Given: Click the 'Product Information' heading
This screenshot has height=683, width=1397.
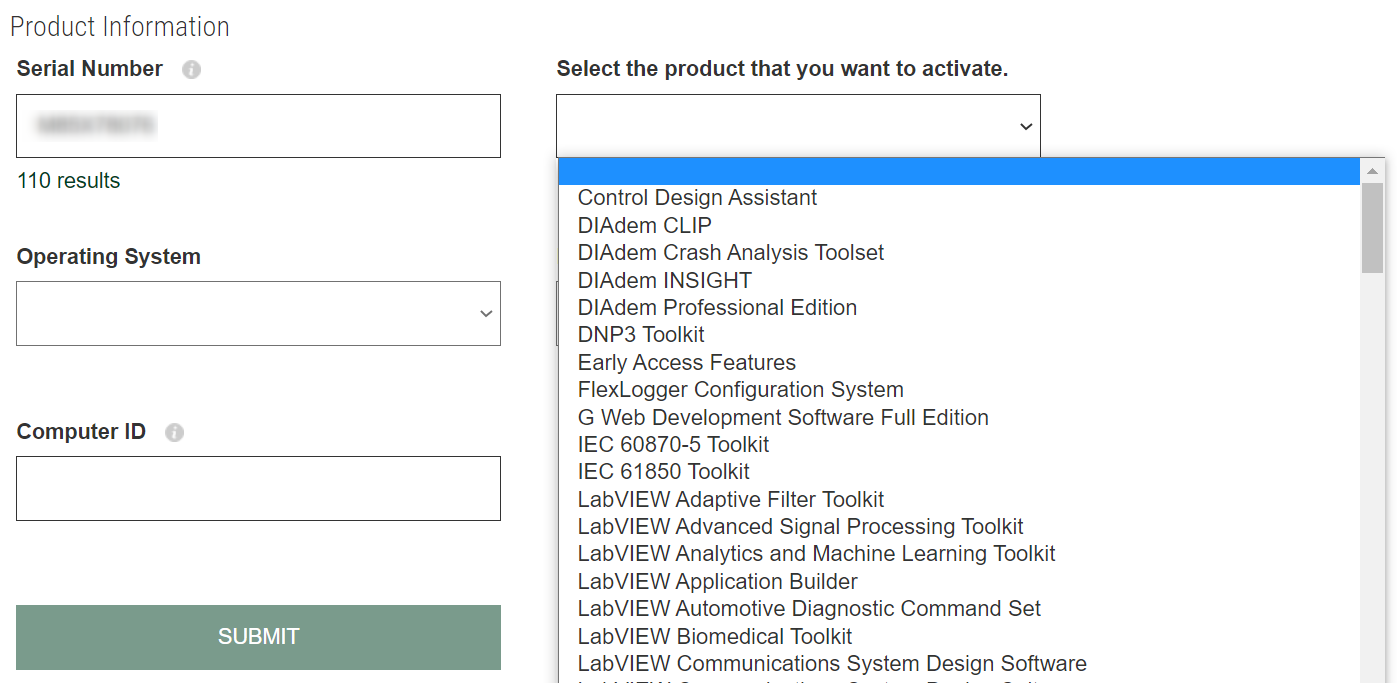Looking at the screenshot, I should coord(120,27).
